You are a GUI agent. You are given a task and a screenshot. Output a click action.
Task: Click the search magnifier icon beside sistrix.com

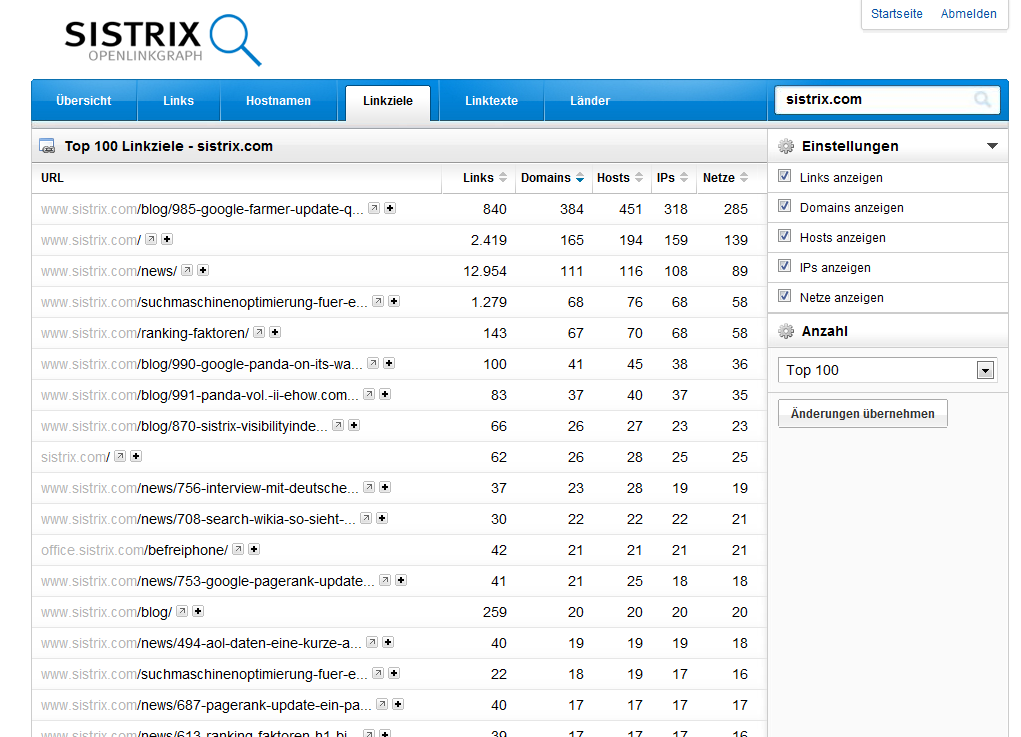tap(982, 100)
